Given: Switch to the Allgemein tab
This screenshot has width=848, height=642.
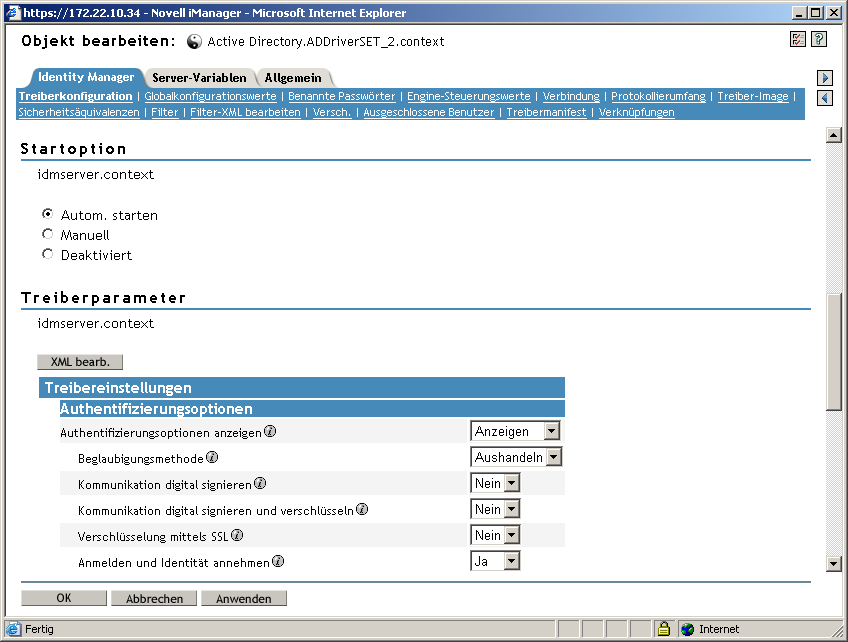Looking at the screenshot, I should (295, 76).
